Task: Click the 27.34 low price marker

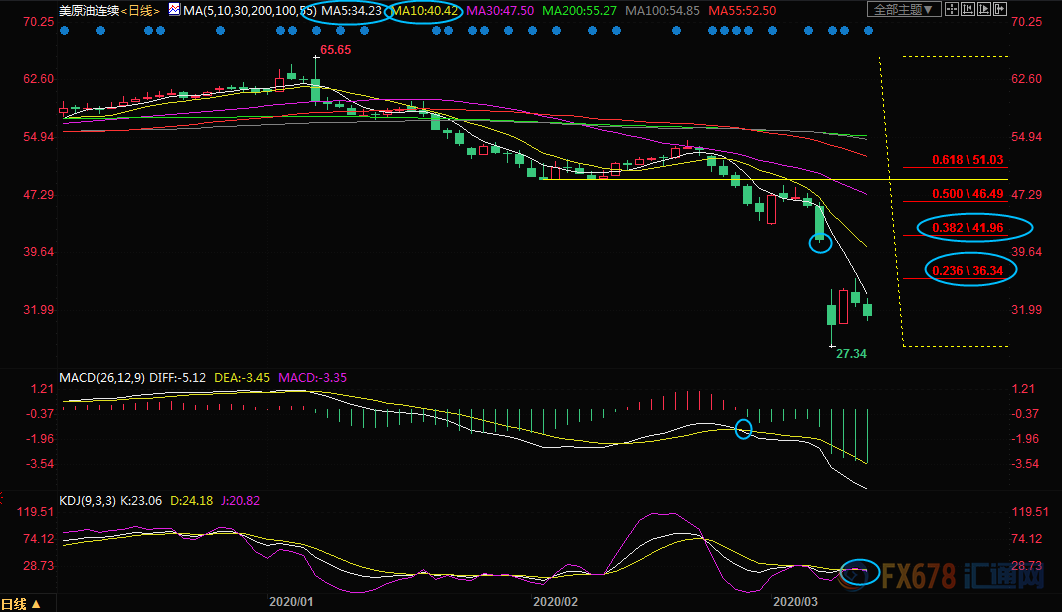Action: 850,354
